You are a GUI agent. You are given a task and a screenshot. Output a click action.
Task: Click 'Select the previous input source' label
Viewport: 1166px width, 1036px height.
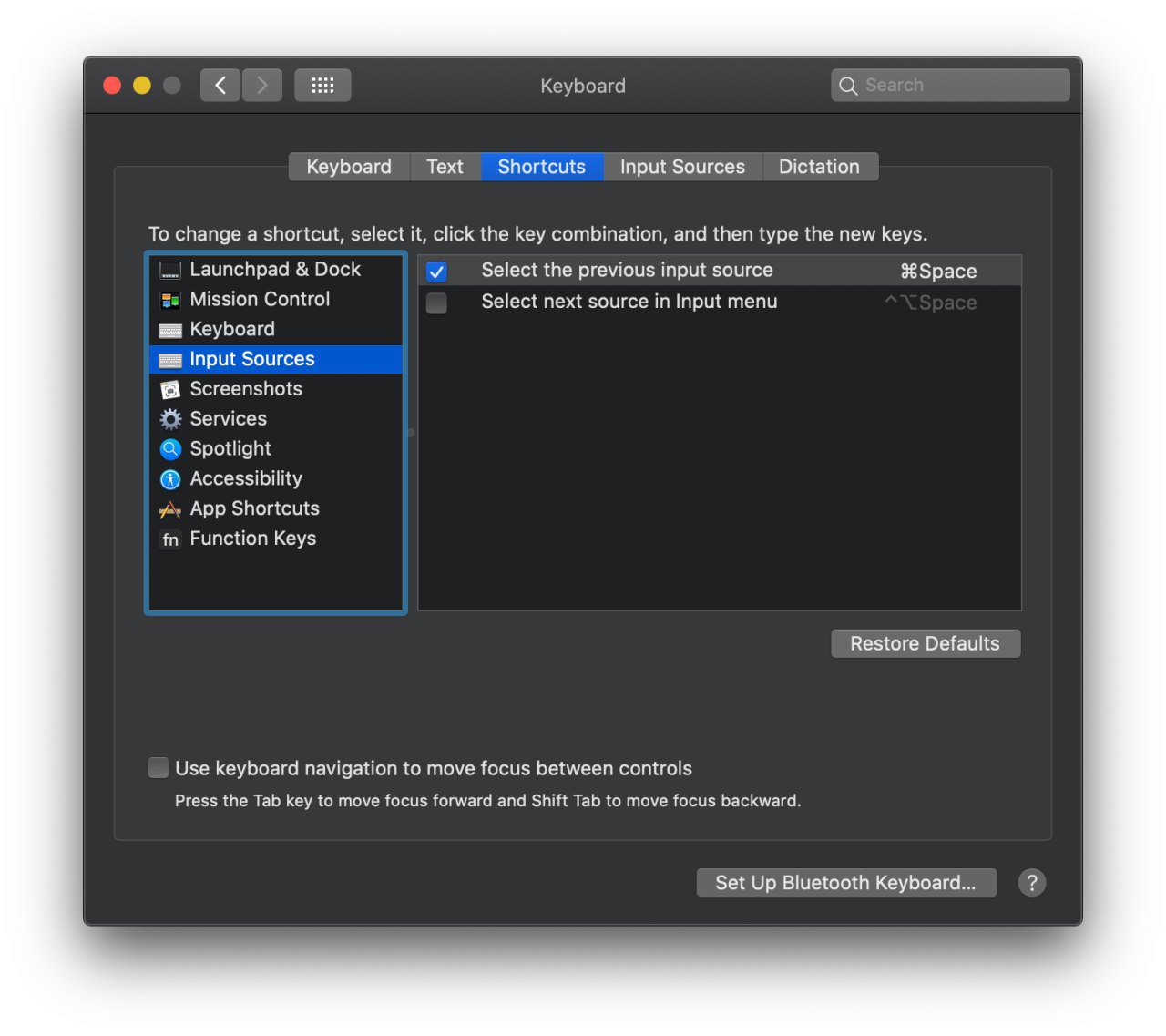627,271
